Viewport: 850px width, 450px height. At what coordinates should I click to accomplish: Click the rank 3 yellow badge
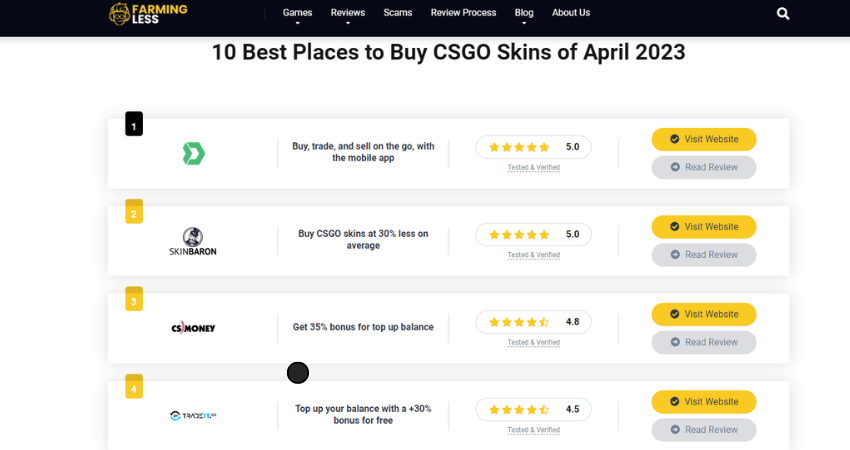(x=134, y=299)
